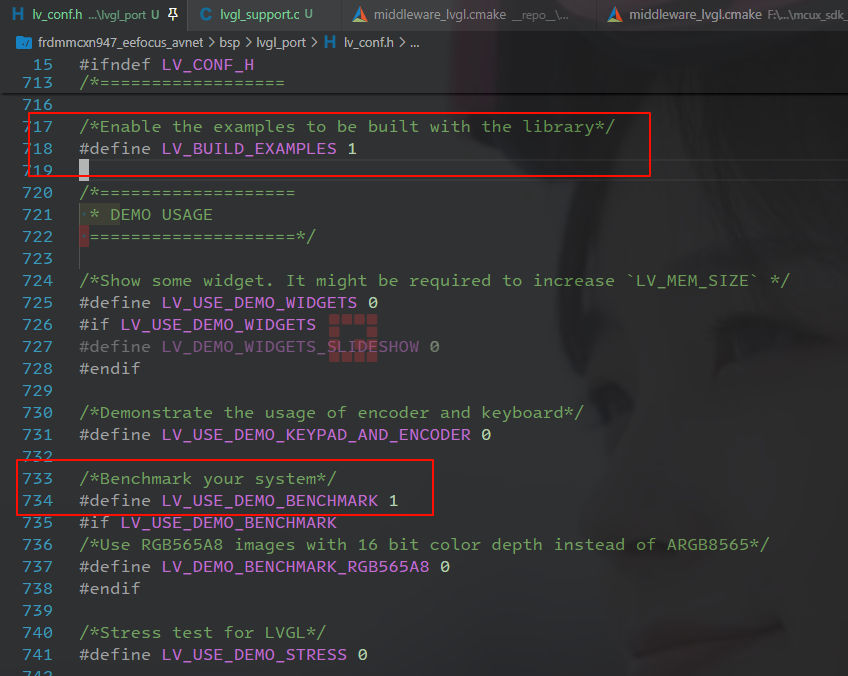This screenshot has width=848, height=676.
Task: Click the H icon before lv_conf.h in breadcrumbs
Action: click(329, 42)
